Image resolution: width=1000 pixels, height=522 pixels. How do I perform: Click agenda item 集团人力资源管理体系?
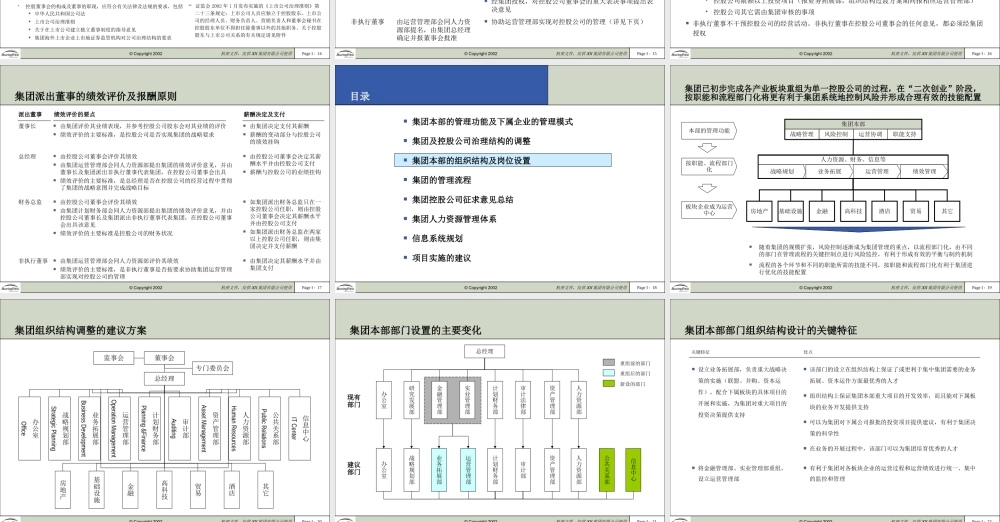coord(454,219)
